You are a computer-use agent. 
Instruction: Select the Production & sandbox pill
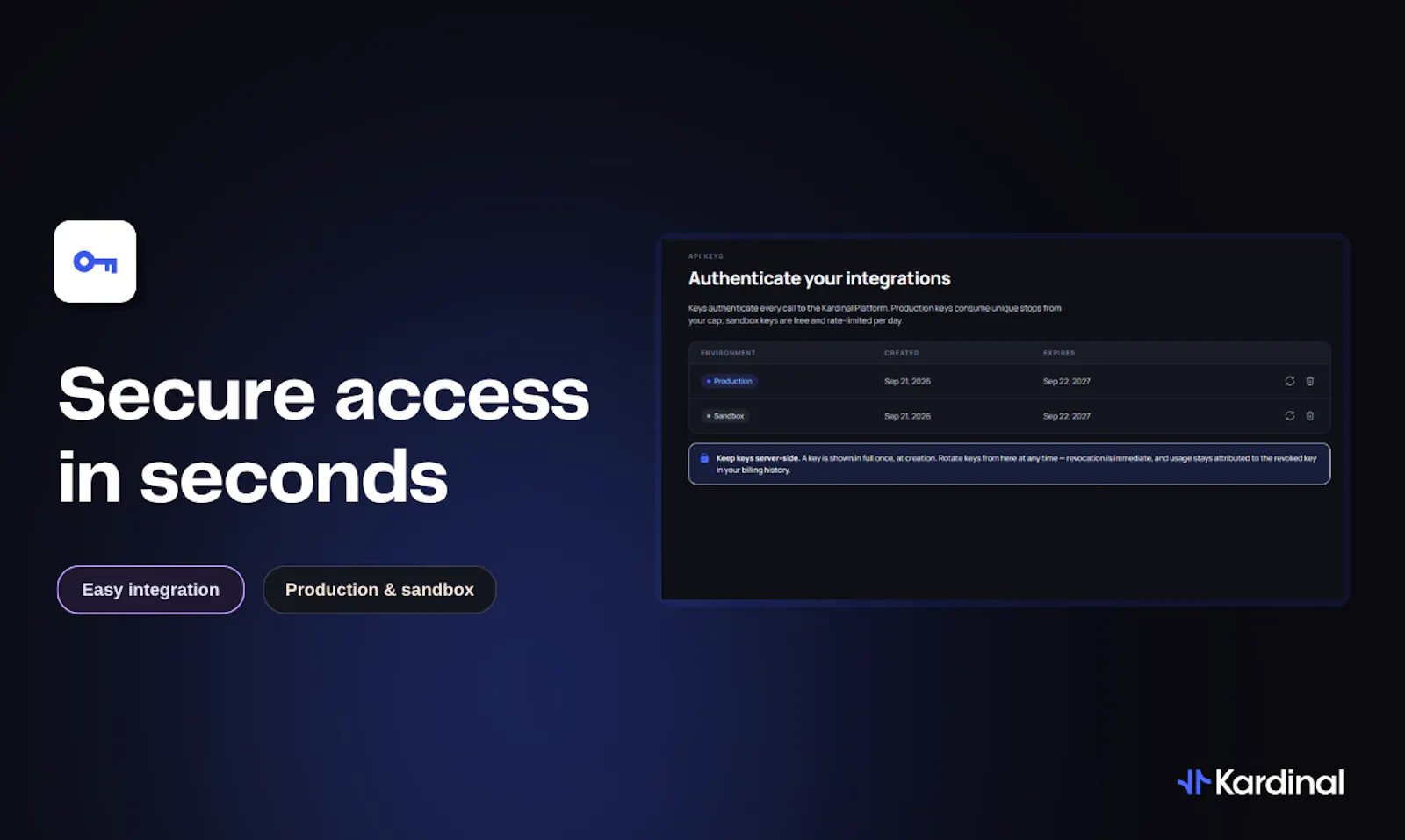pyautogui.click(x=379, y=590)
